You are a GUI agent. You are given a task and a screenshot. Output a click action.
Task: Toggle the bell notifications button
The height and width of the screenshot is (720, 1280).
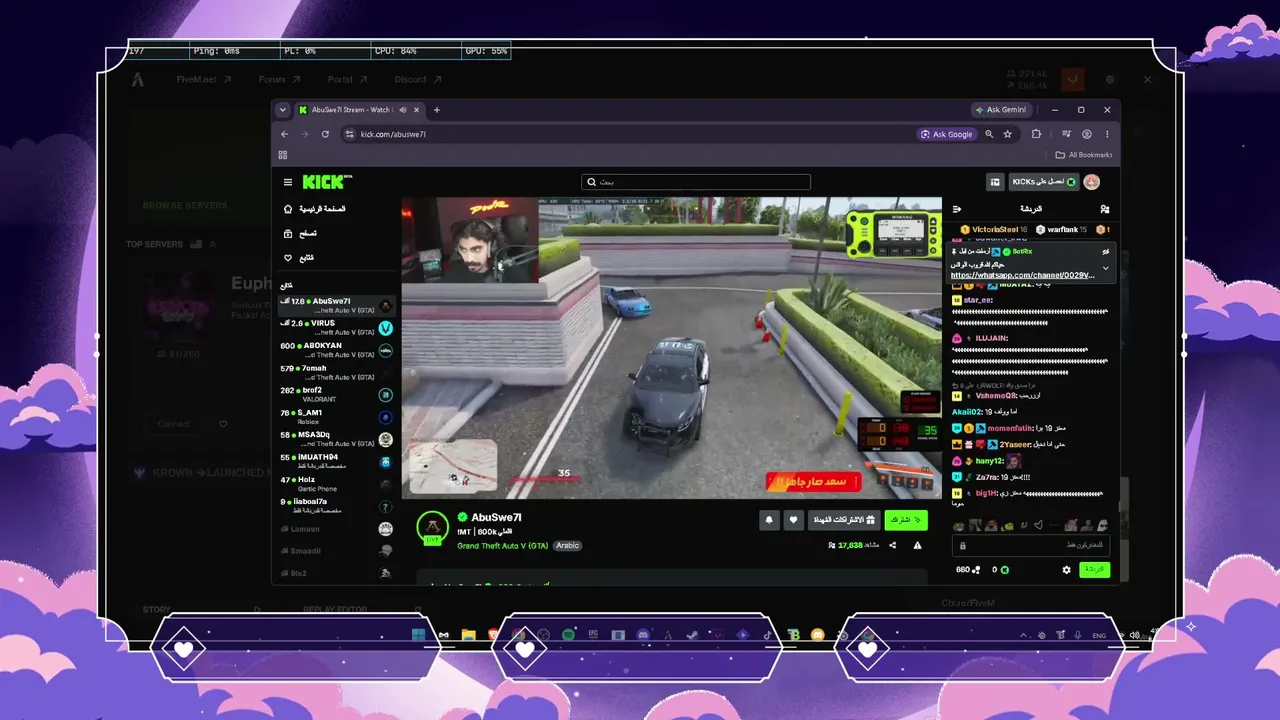coord(769,520)
